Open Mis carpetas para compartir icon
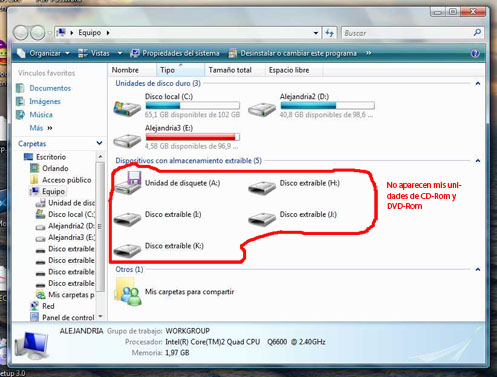 128,292
